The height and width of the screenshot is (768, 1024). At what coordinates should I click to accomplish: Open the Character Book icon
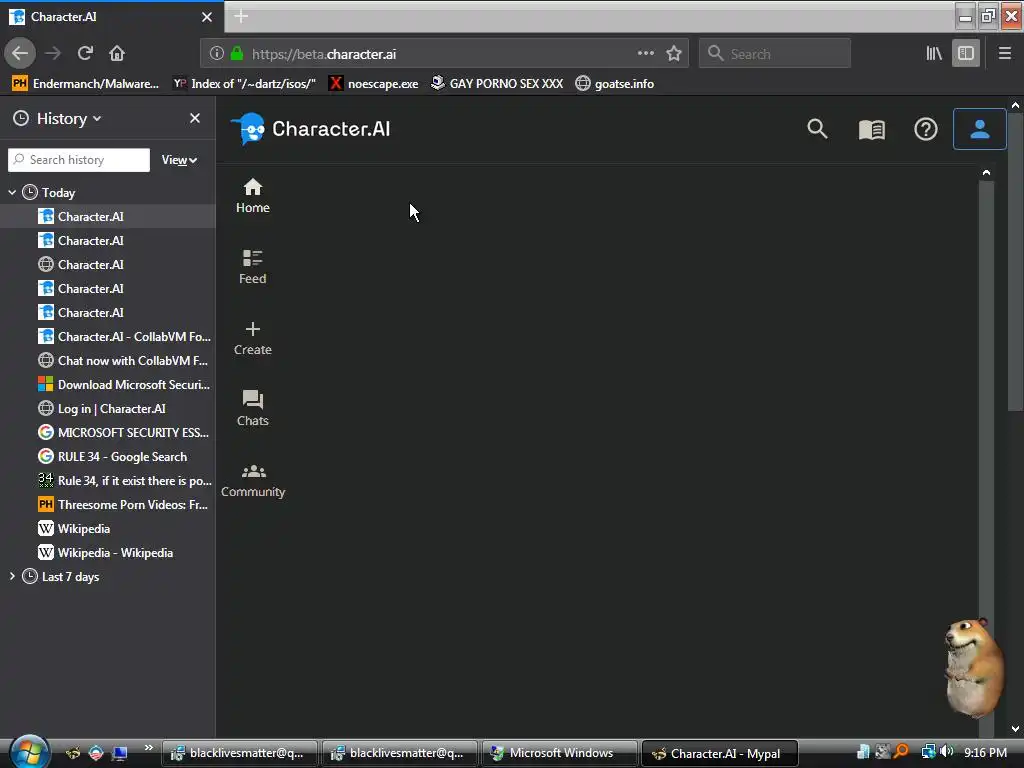click(872, 129)
